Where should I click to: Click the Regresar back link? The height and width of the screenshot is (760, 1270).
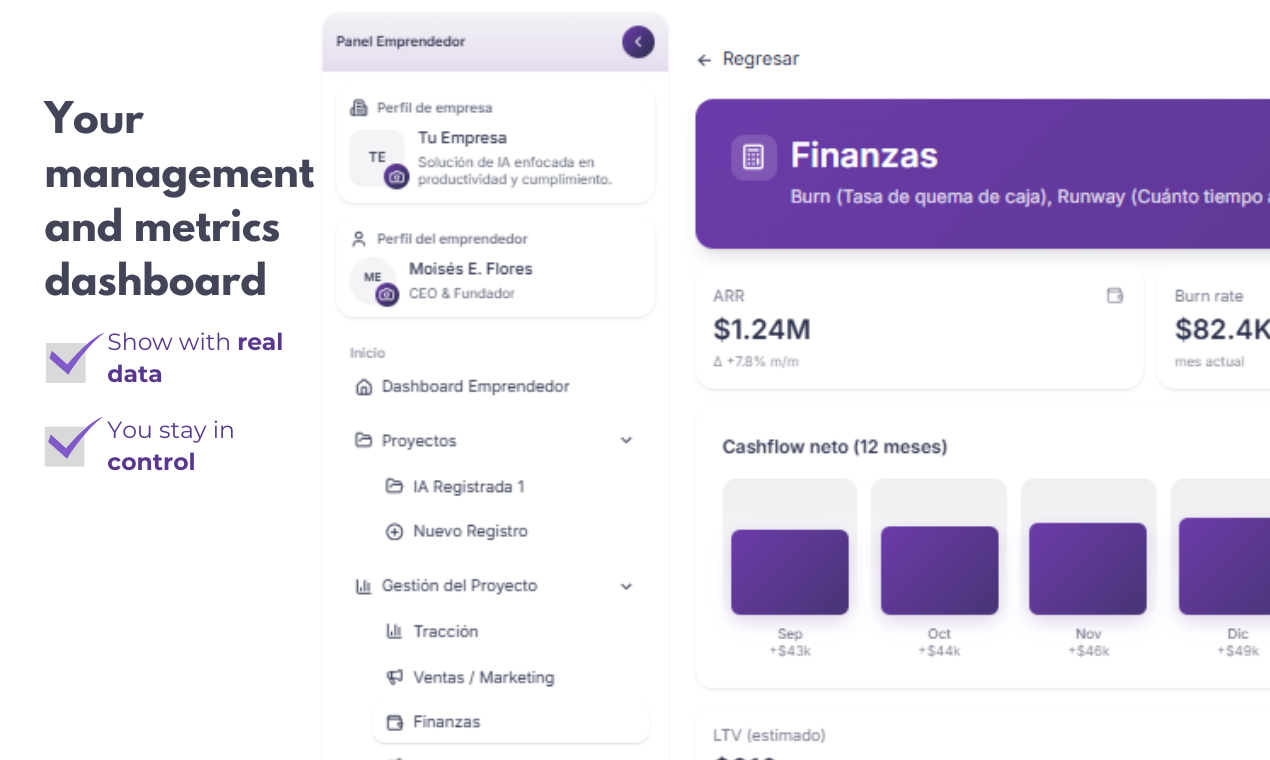[748, 59]
